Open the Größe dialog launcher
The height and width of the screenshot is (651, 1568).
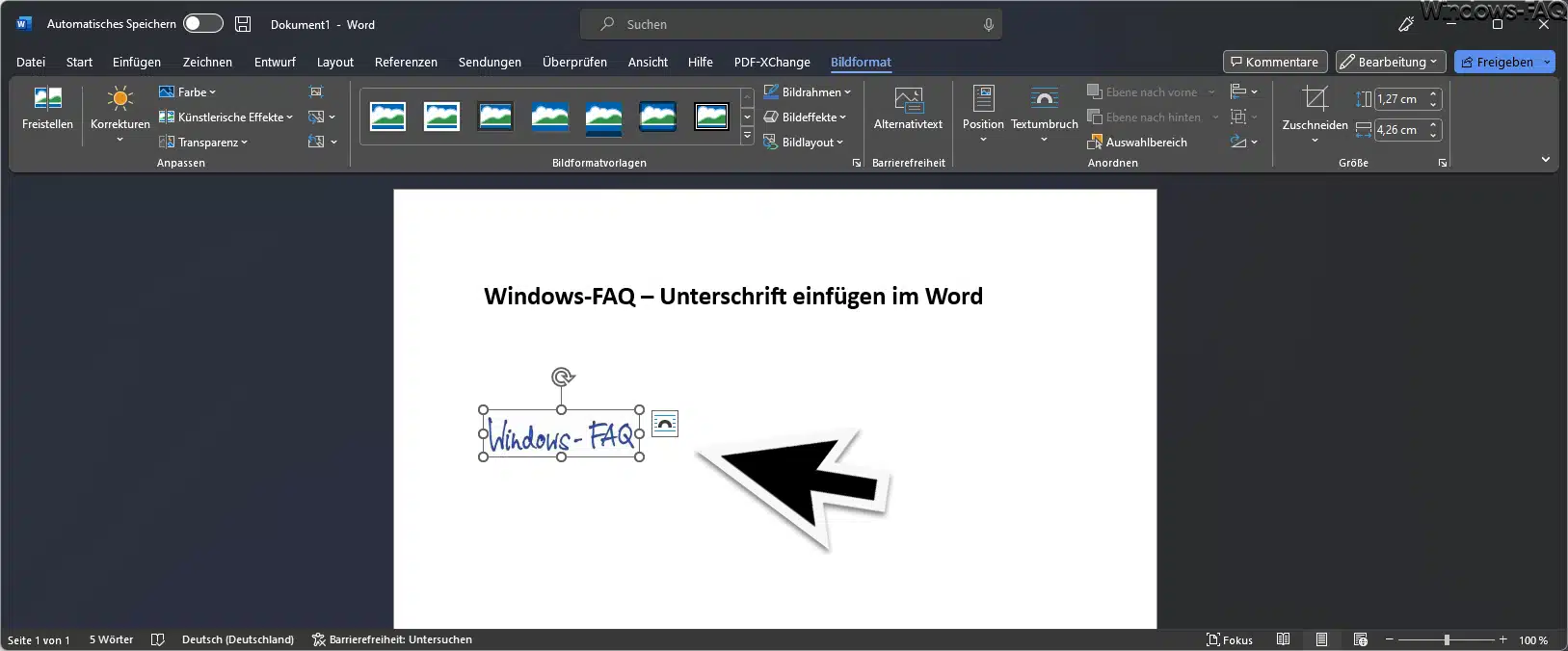(x=1443, y=163)
